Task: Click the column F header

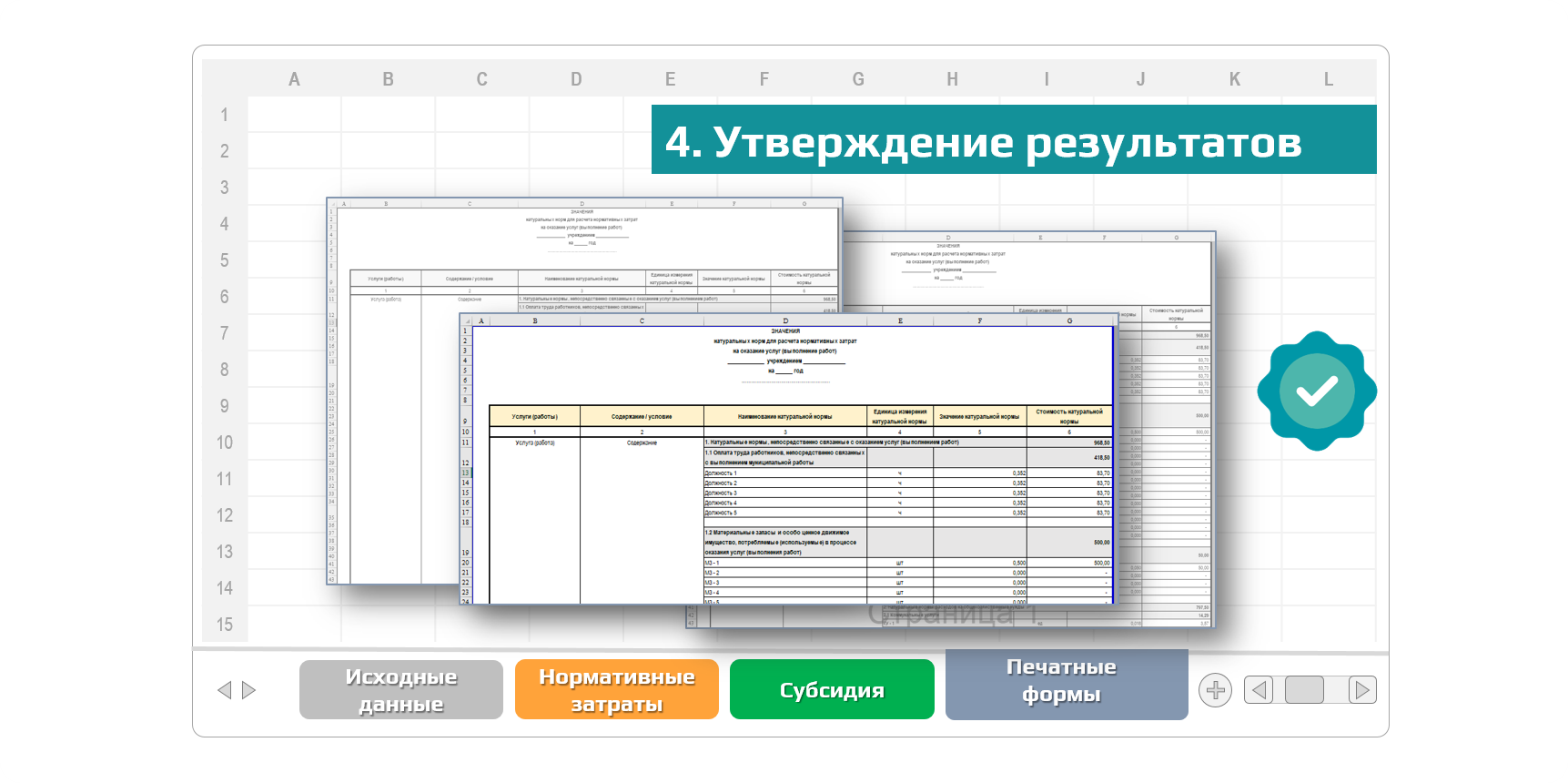Action: 764,79
